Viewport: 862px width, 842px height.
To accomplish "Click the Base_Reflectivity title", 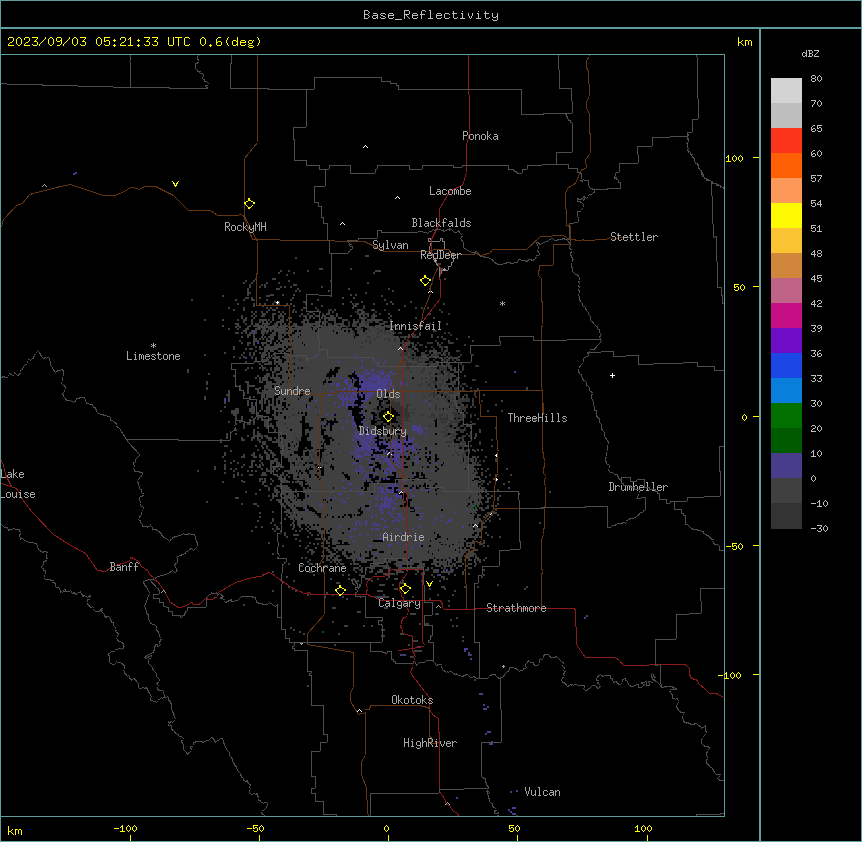I will point(431,15).
